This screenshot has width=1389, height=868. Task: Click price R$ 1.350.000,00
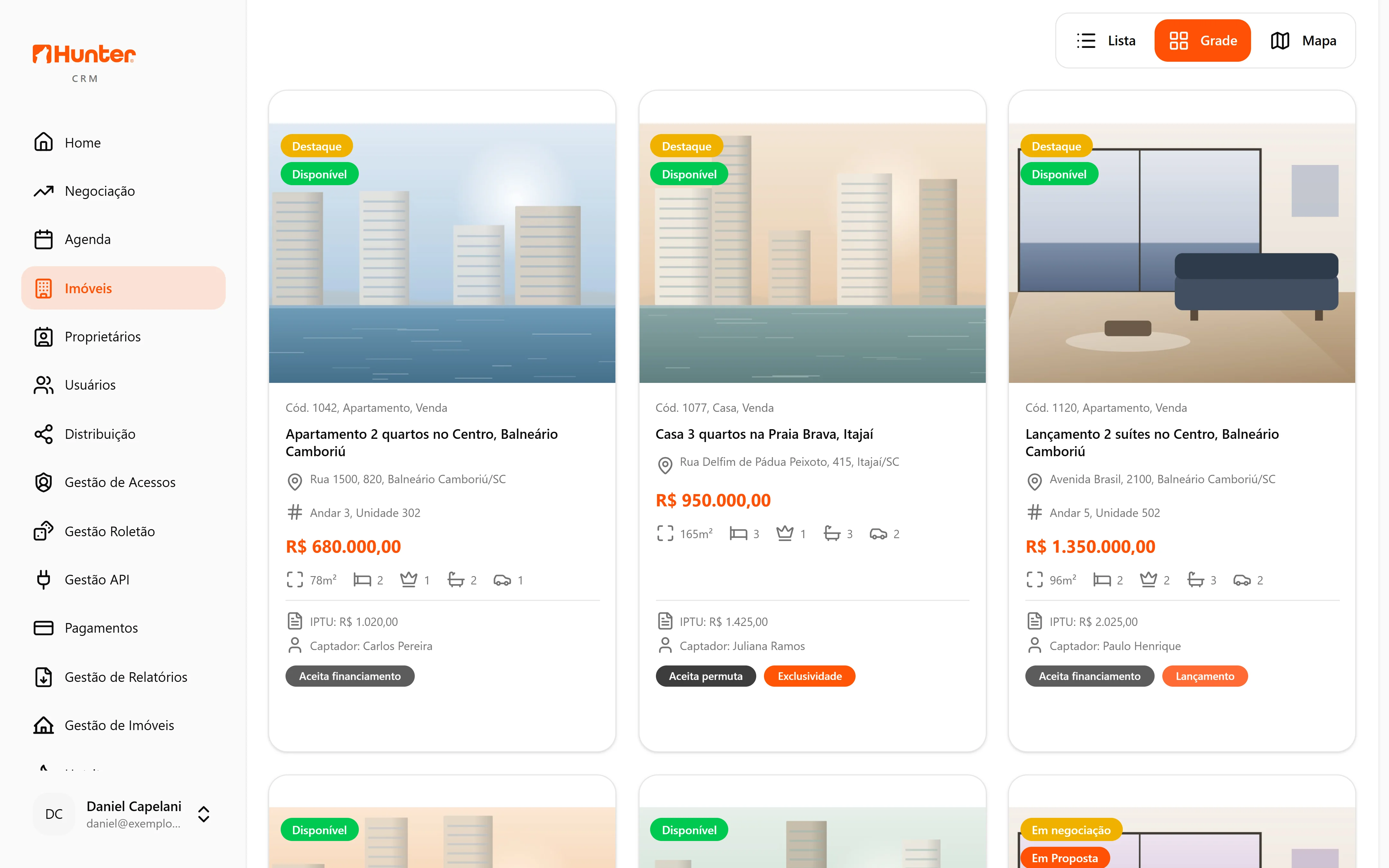(x=1090, y=547)
